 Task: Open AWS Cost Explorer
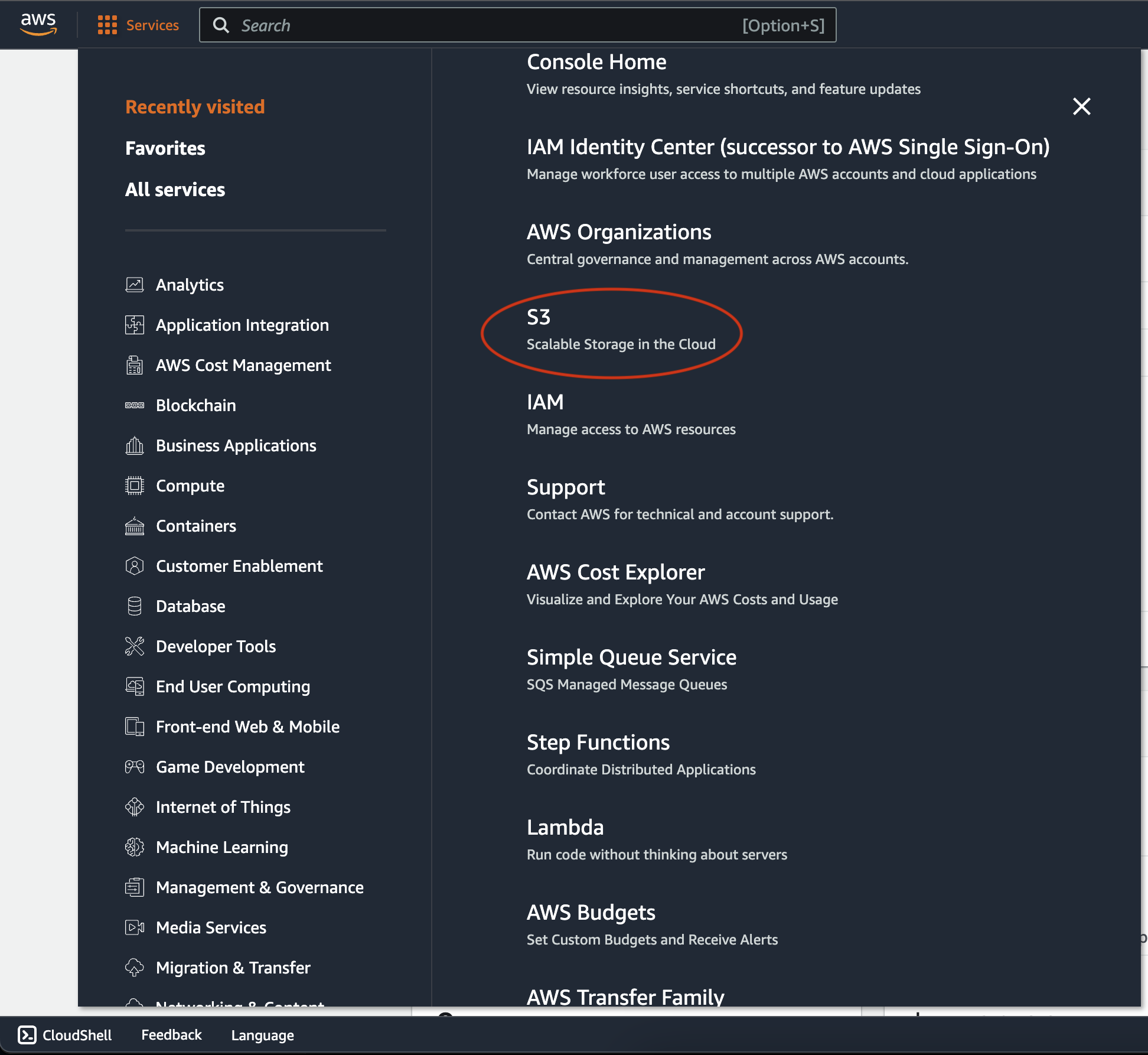tap(616, 572)
